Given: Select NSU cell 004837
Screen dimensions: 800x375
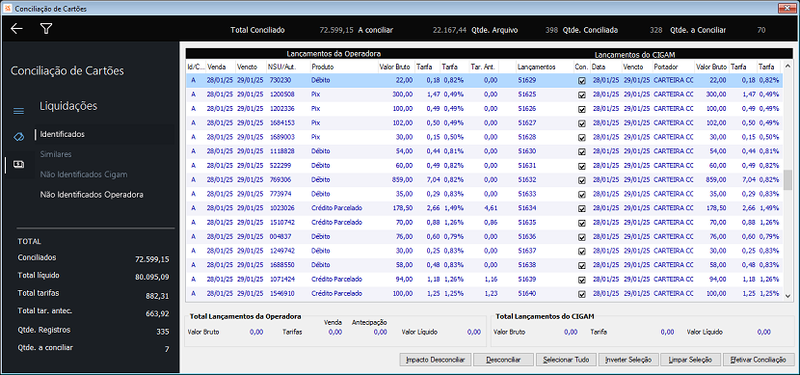Looking at the screenshot, I should pos(281,237).
